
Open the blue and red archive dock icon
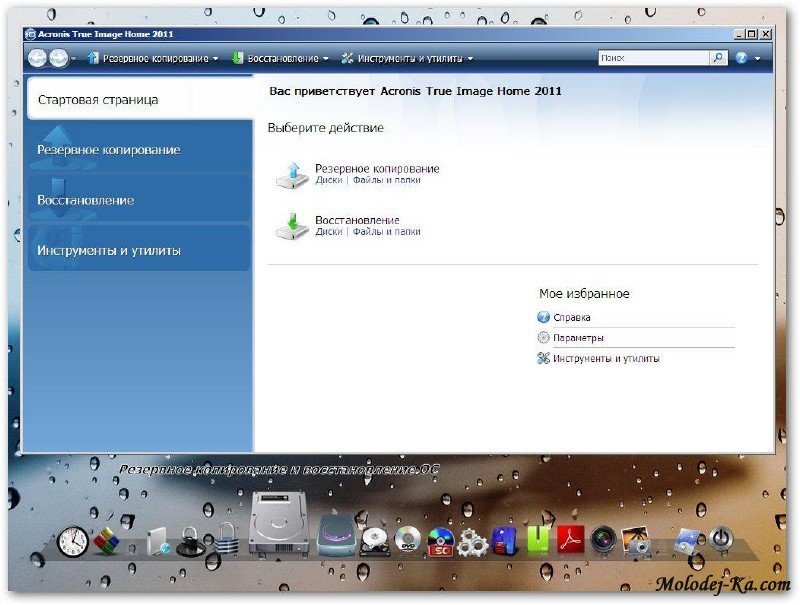click(505, 541)
